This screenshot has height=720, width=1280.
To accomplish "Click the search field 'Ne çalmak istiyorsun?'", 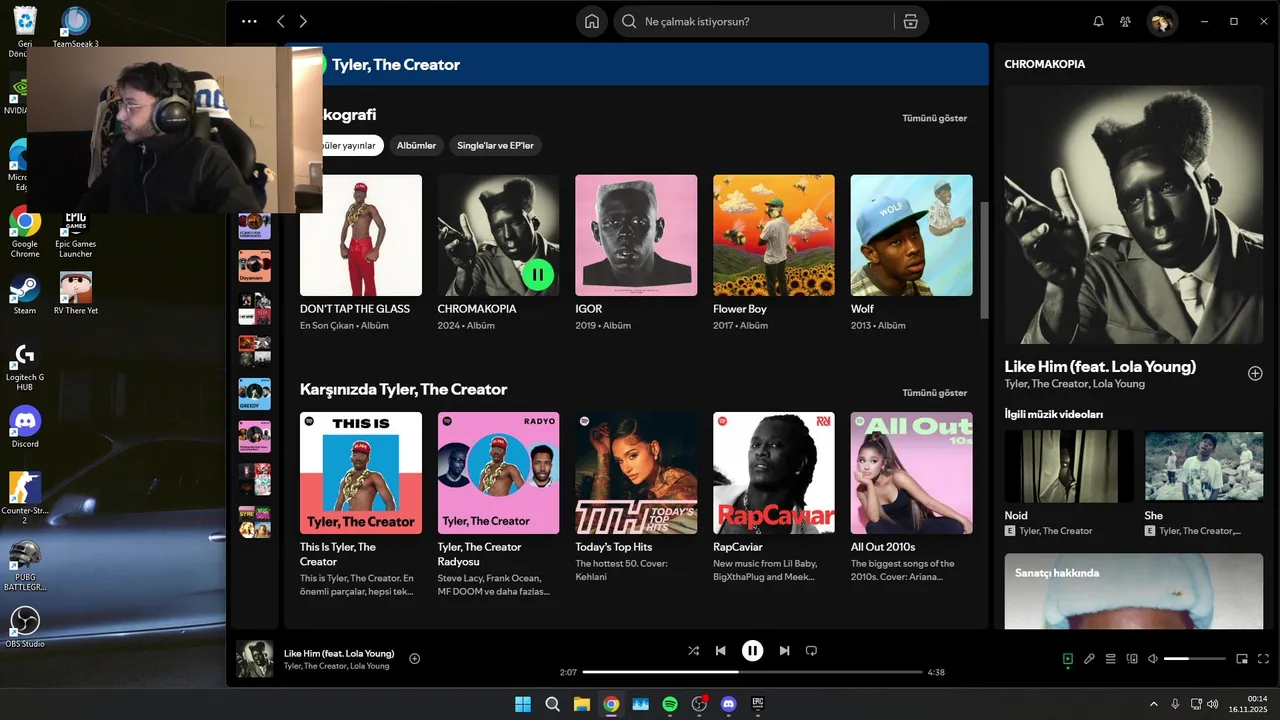I will point(755,21).
